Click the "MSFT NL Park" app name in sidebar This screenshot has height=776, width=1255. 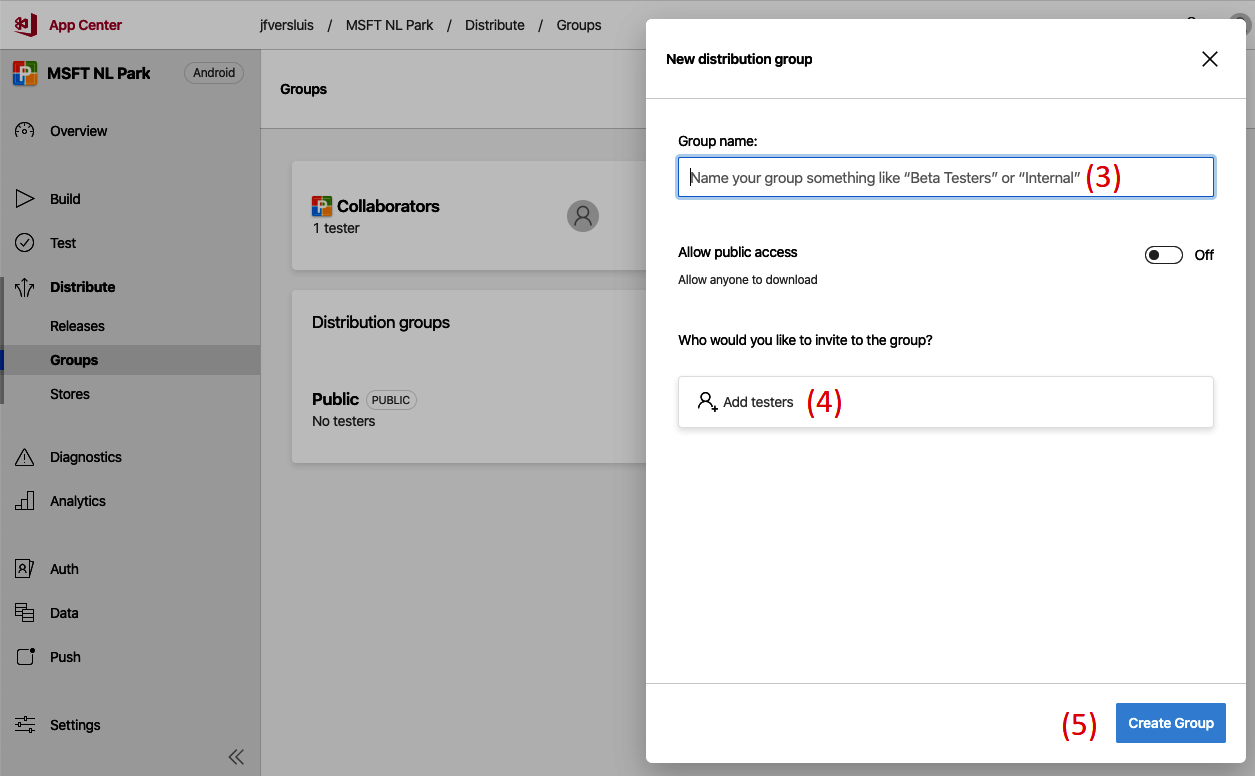click(99, 73)
